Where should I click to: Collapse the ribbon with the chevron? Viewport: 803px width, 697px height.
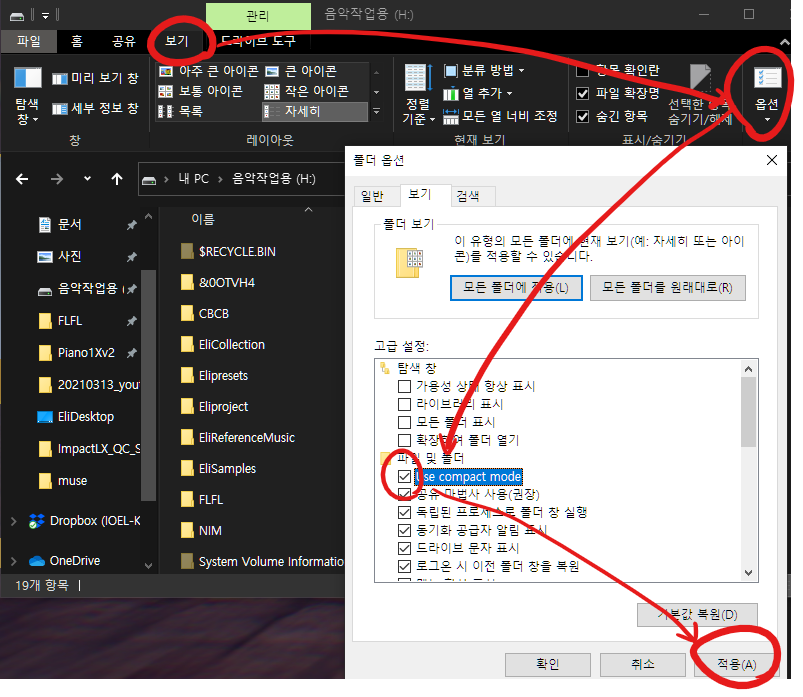click(x=785, y=42)
